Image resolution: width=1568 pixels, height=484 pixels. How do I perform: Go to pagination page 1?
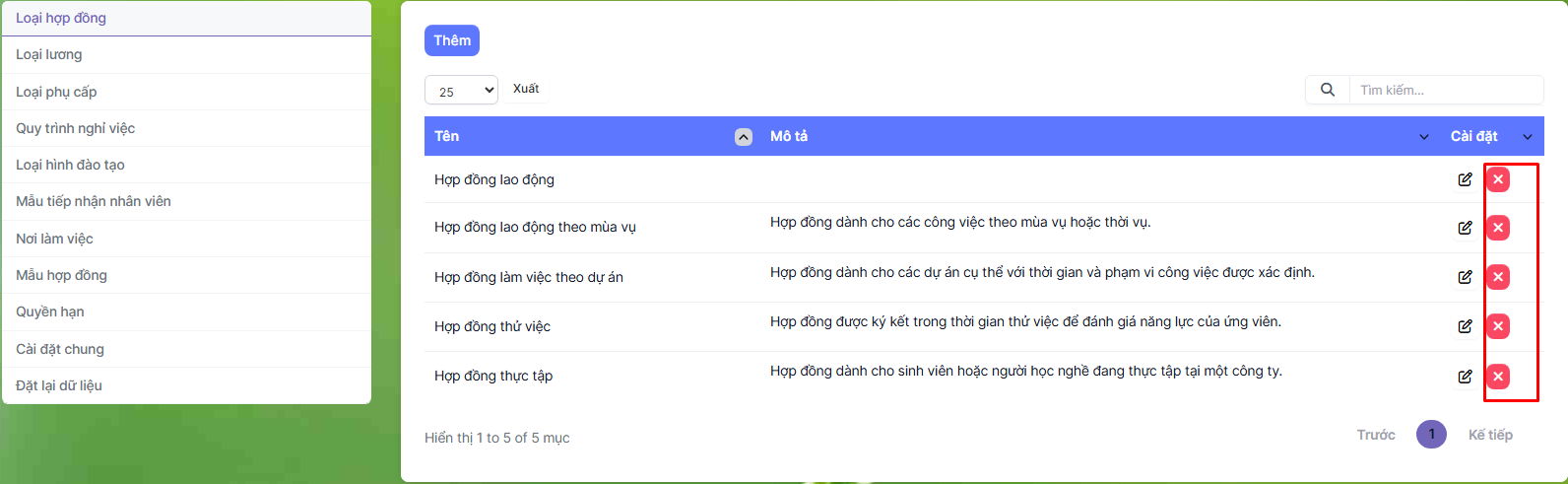click(1431, 435)
